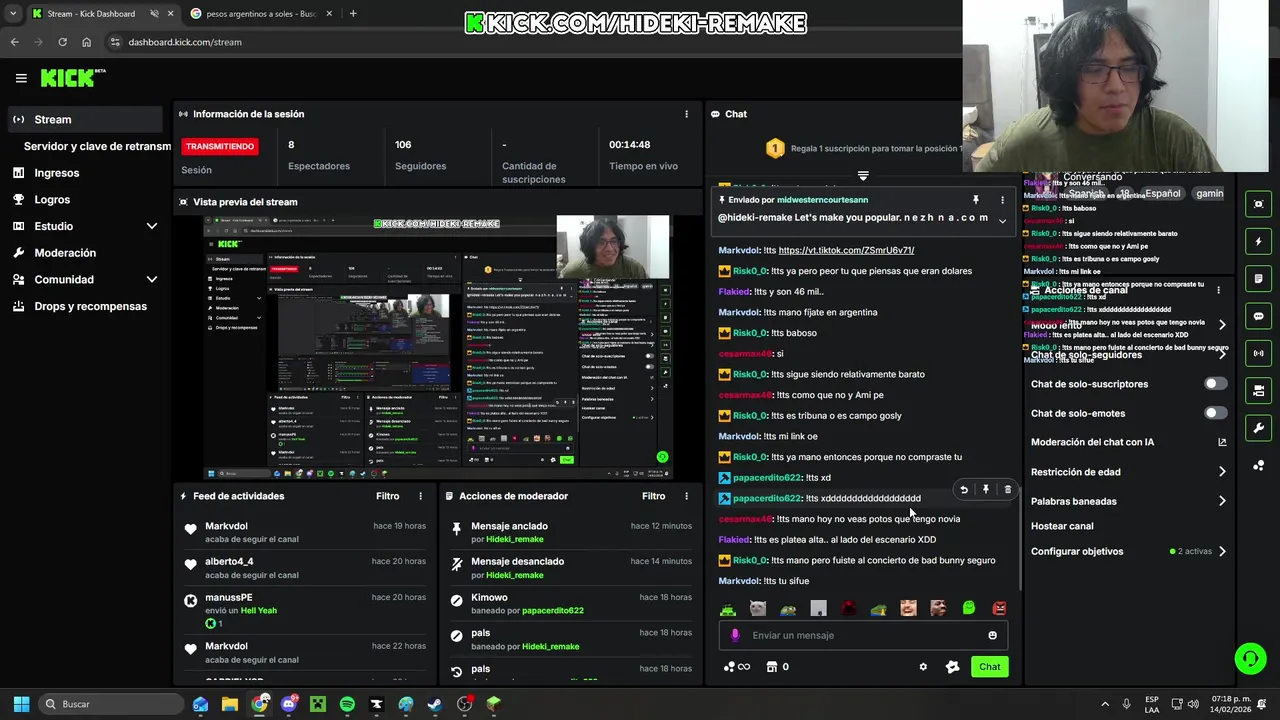Click the screen capture icon in right rail
The height and width of the screenshot is (720, 1280).
pos(1258,204)
